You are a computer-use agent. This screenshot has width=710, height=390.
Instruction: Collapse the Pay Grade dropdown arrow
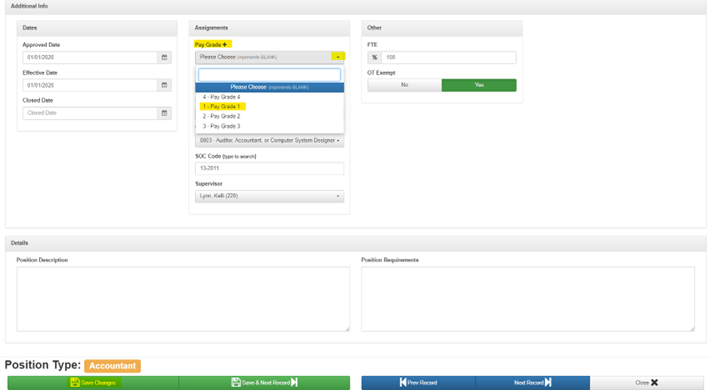pyautogui.click(x=338, y=57)
